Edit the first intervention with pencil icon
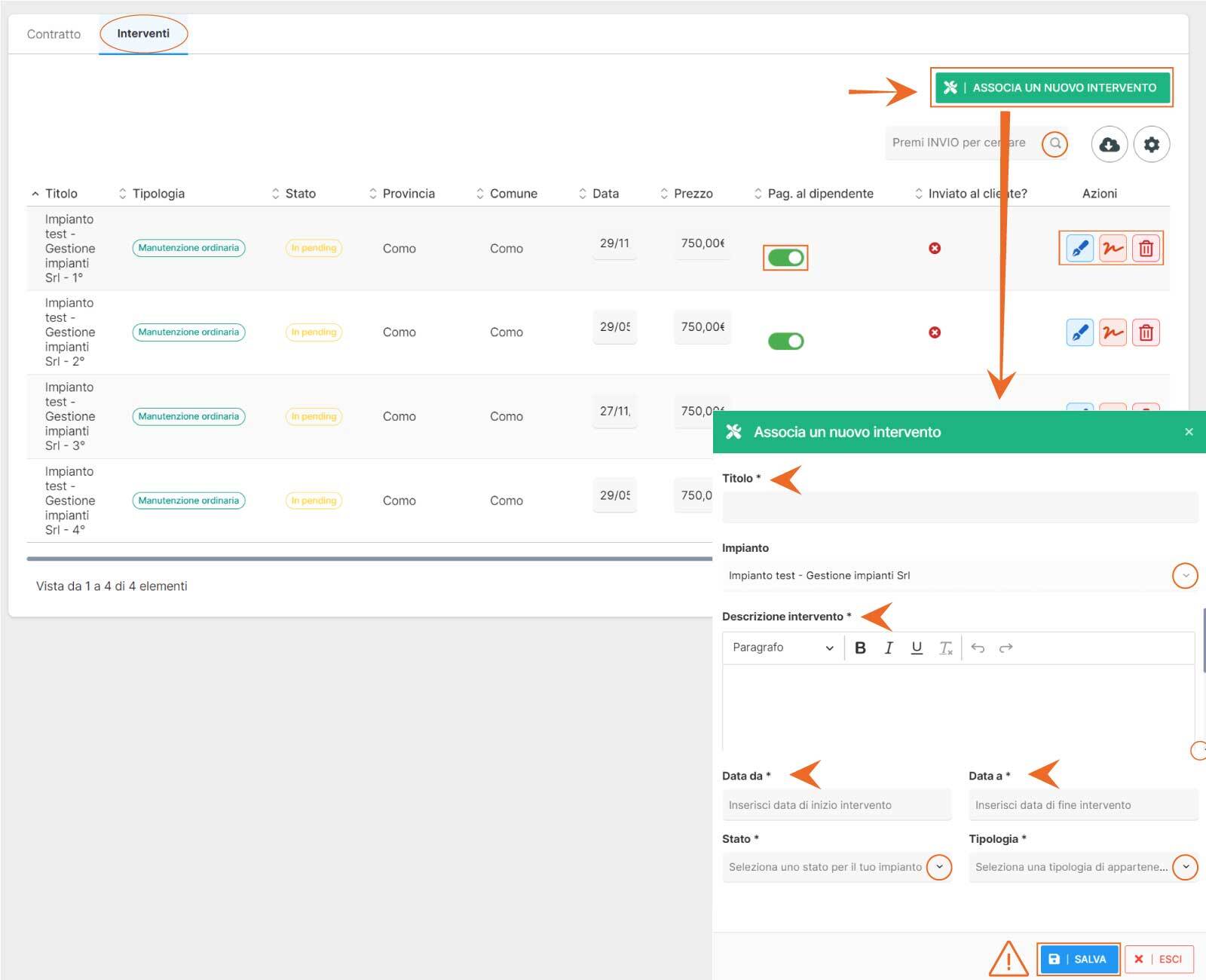The image size is (1206, 980). tap(1079, 248)
